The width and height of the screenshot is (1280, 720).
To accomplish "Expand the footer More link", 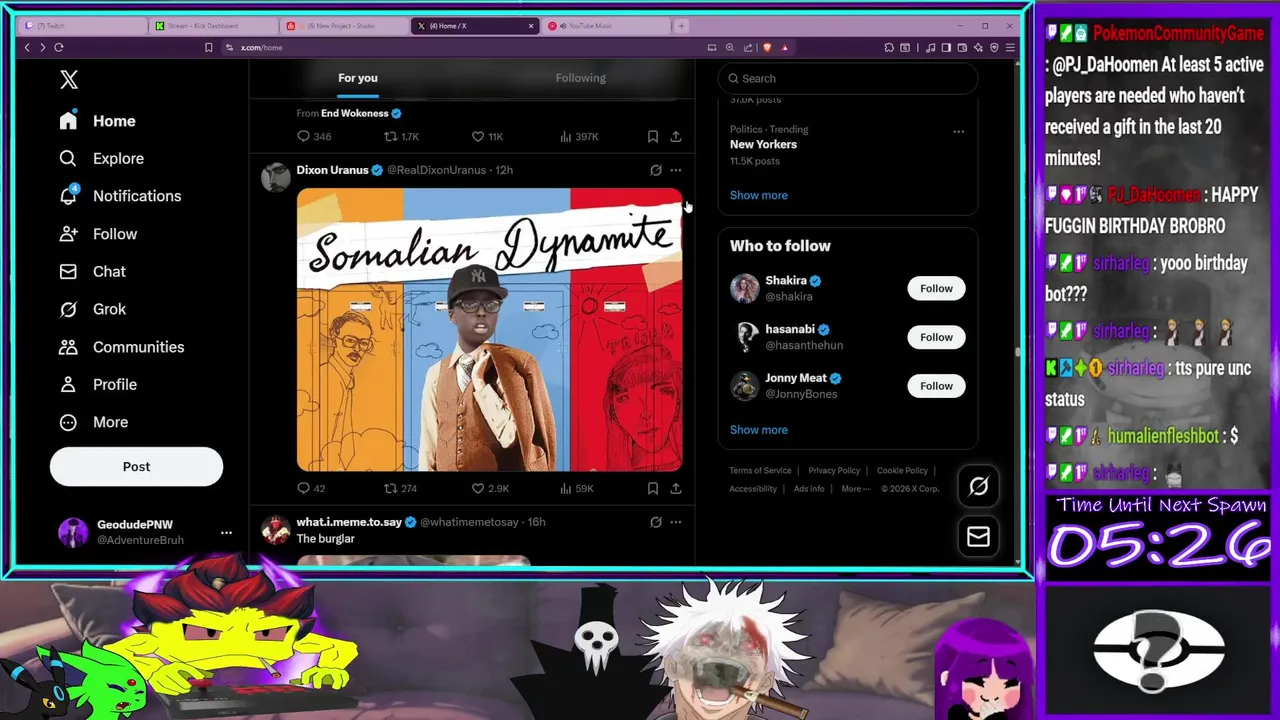I will point(854,489).
